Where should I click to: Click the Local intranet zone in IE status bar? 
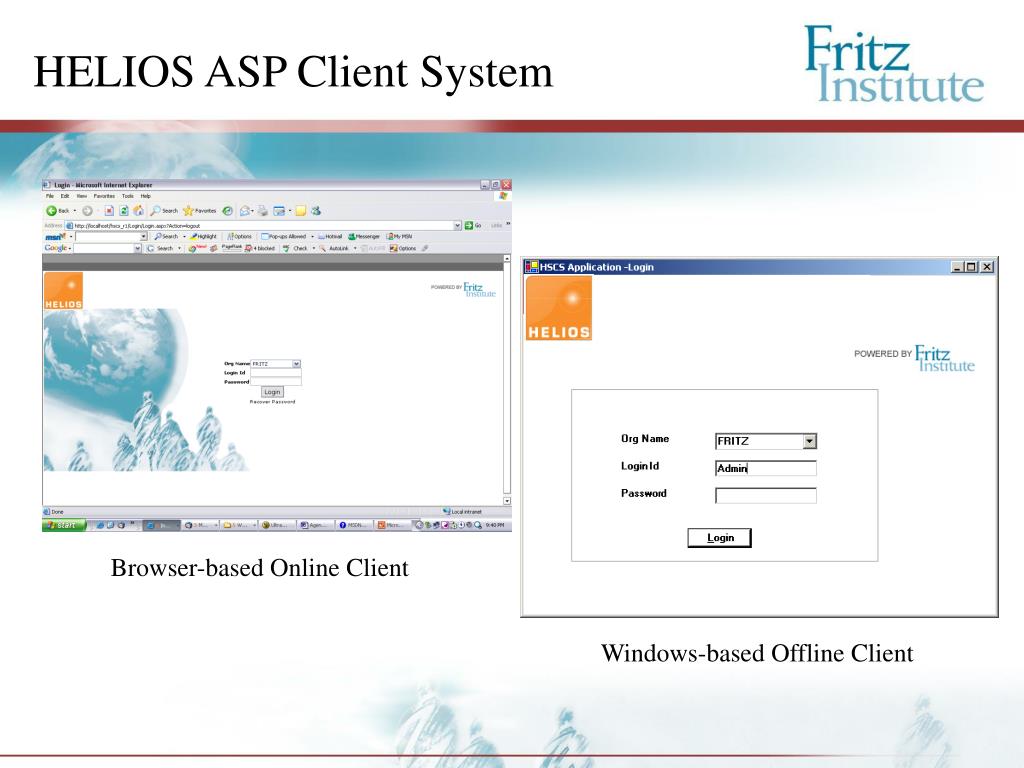463,511
